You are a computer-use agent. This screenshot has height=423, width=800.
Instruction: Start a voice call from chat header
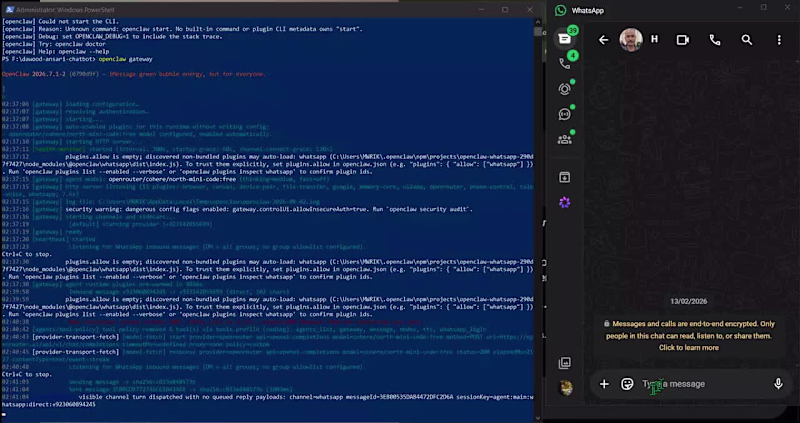(x=715, y=40)
